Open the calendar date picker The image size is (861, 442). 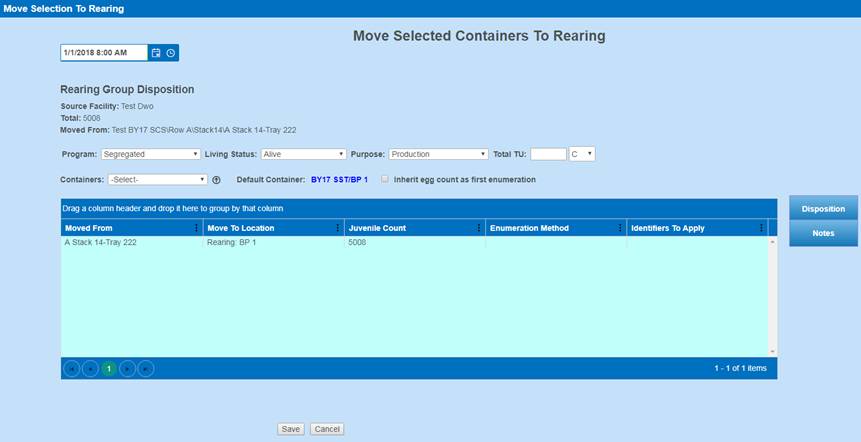click(x=156, y=53)
